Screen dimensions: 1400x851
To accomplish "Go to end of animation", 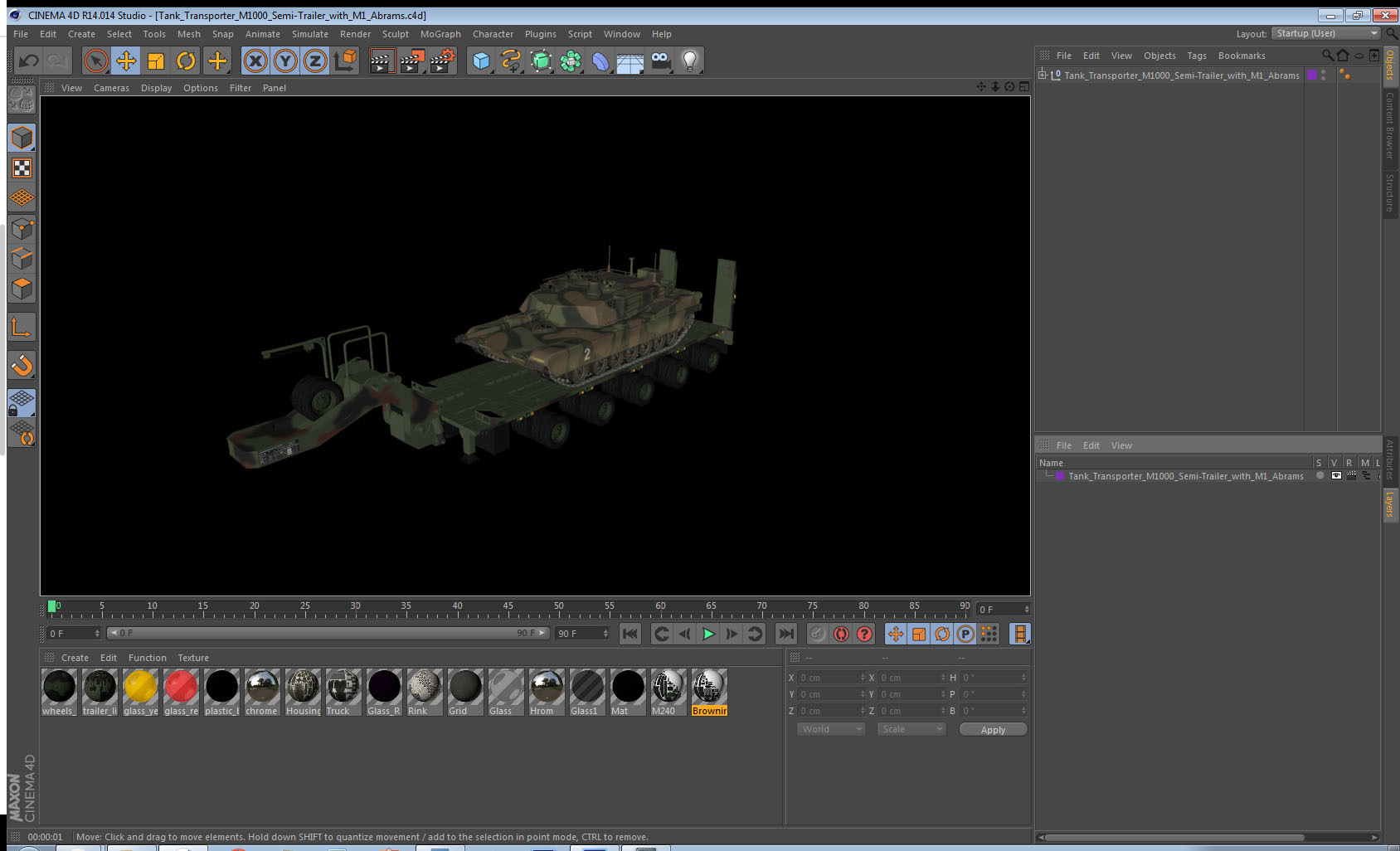I will [x=785, y=634].
